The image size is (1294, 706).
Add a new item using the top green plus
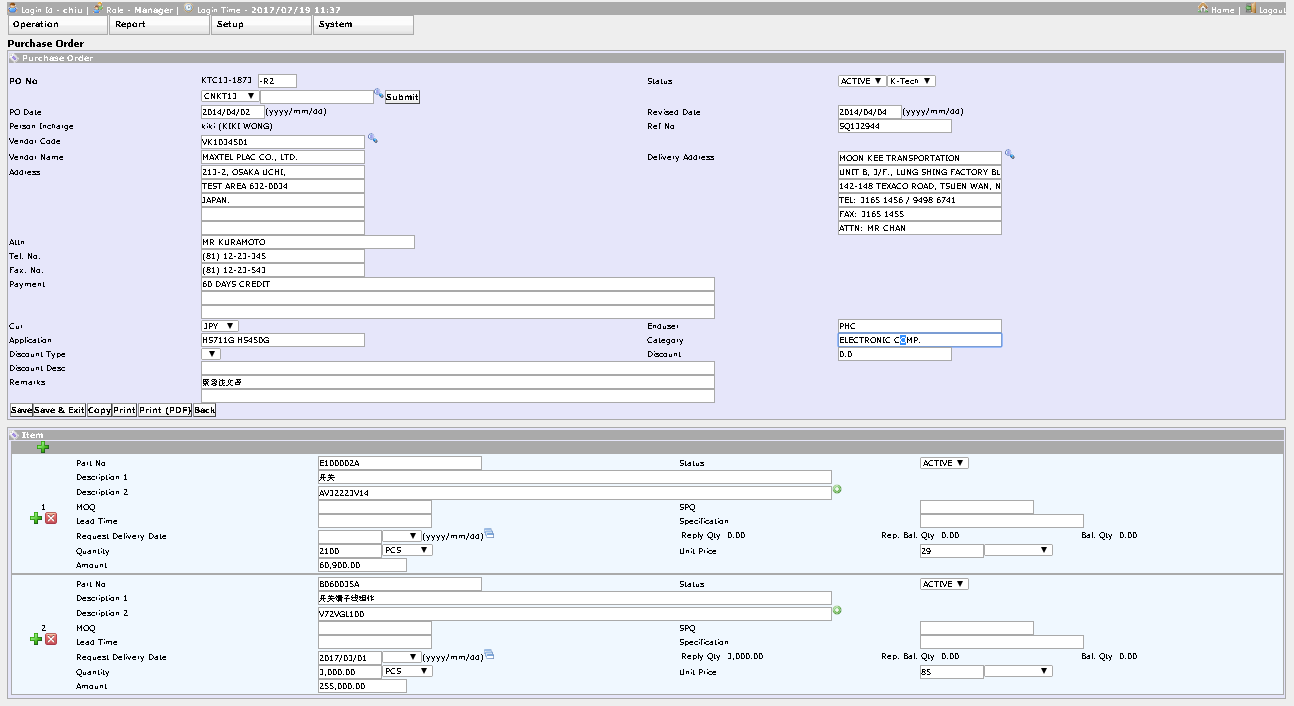pyautogui.click(x=43, y=447)
